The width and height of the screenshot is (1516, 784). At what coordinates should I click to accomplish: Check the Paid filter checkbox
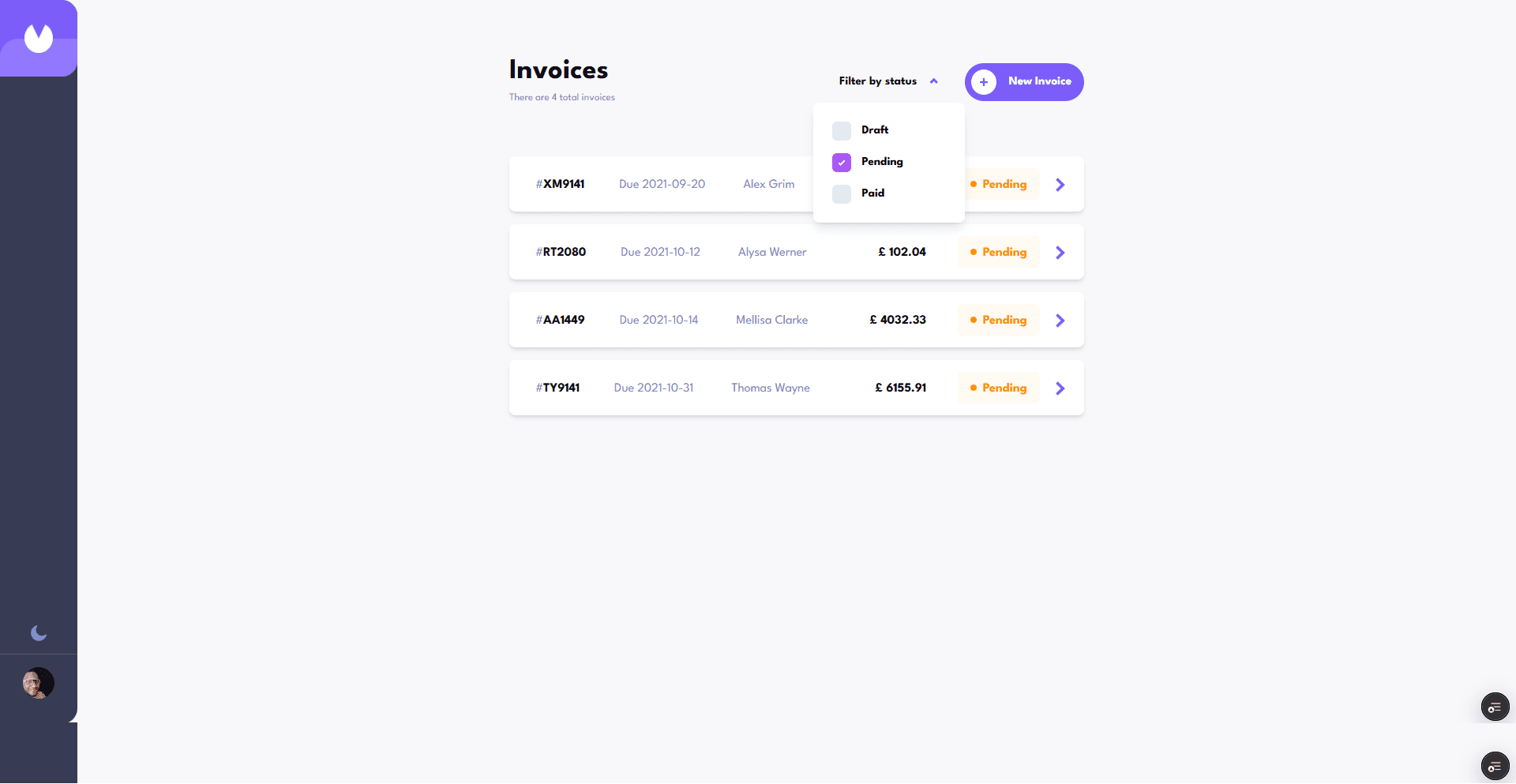tap(842, 193)
